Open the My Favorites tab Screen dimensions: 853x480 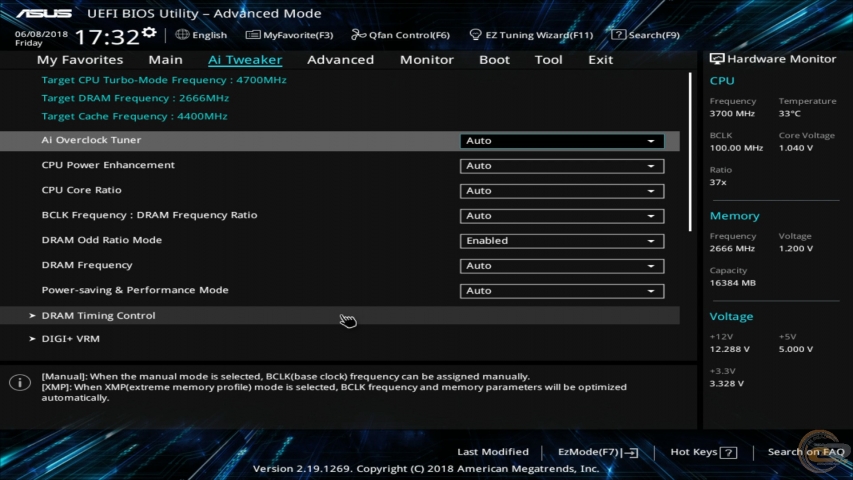tap(80, 60)
